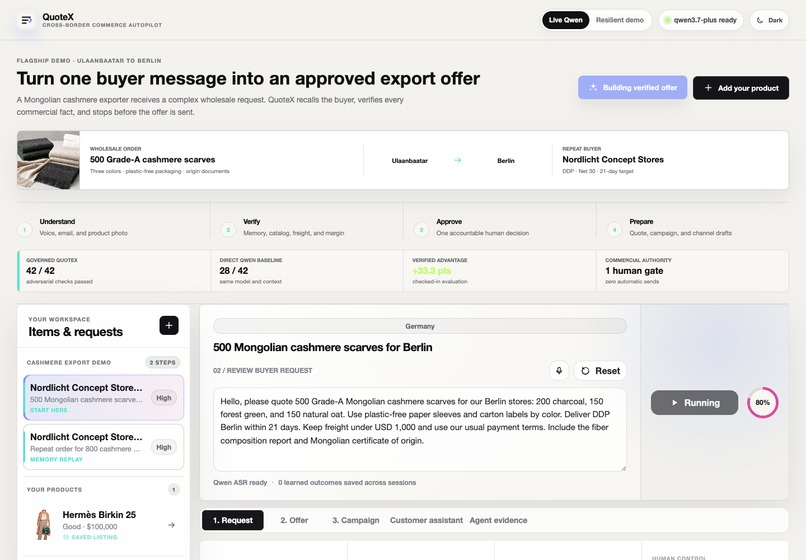Add a new item with the plus icon in Items & requests
Screen dimensions: 806x560
click(x=169, y=326)
